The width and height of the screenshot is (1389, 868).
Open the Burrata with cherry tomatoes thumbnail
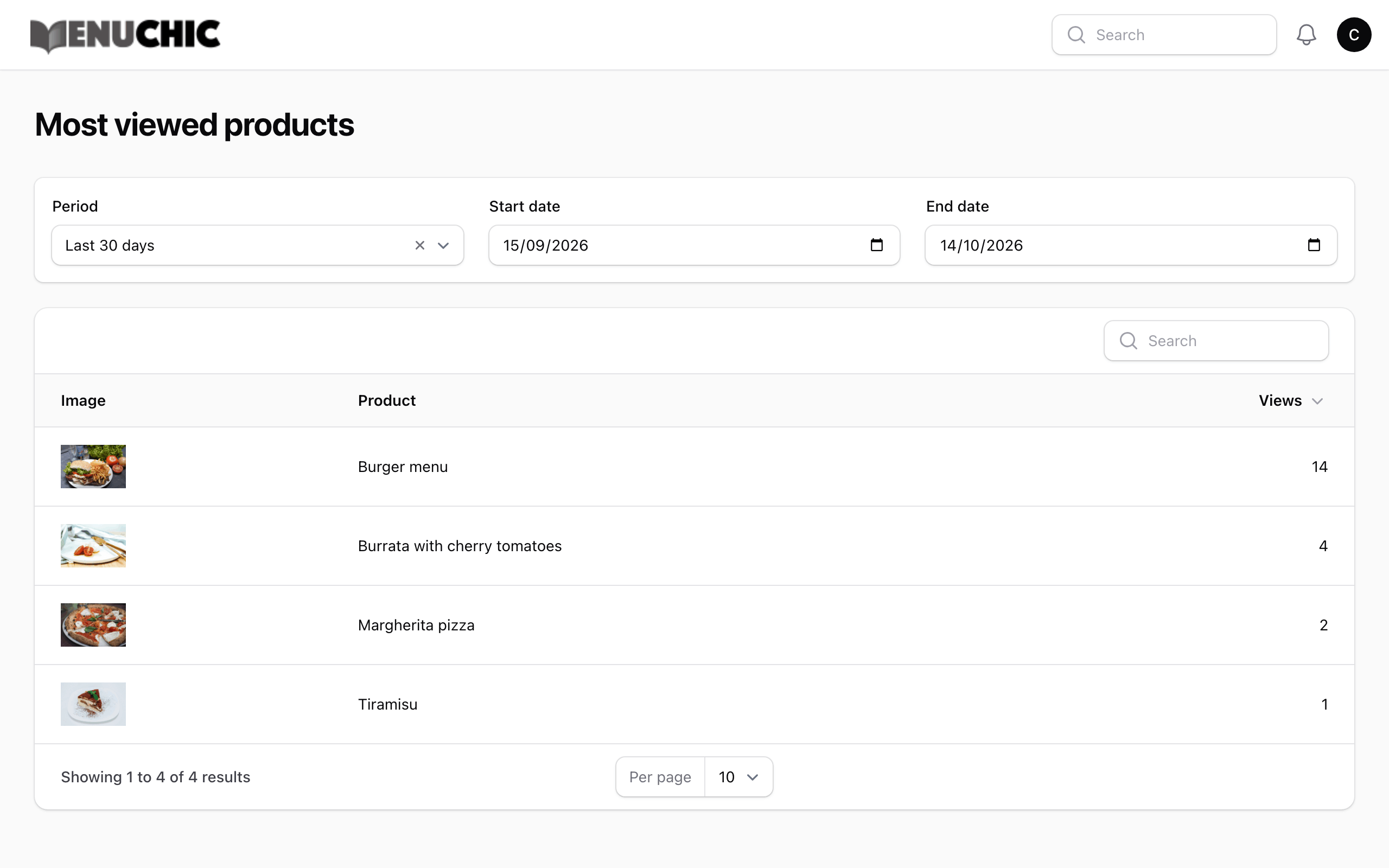(93, 545)
